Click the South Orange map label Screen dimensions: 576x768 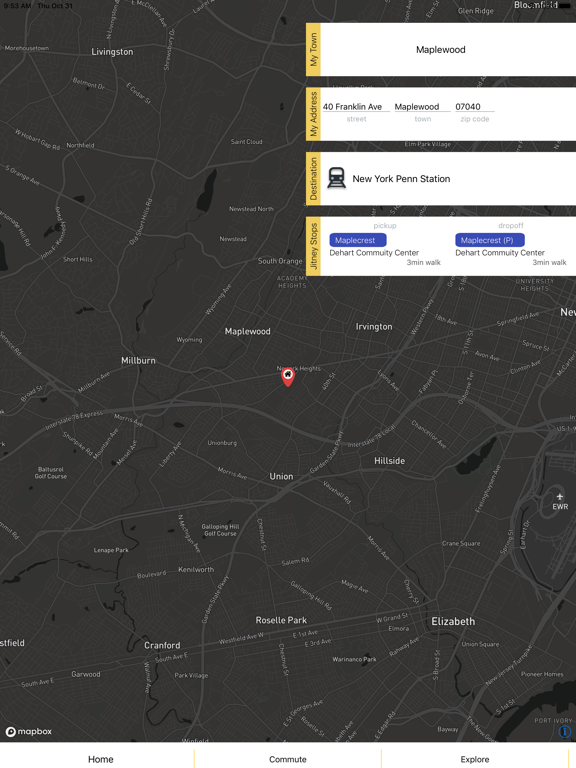click(280, 261)
